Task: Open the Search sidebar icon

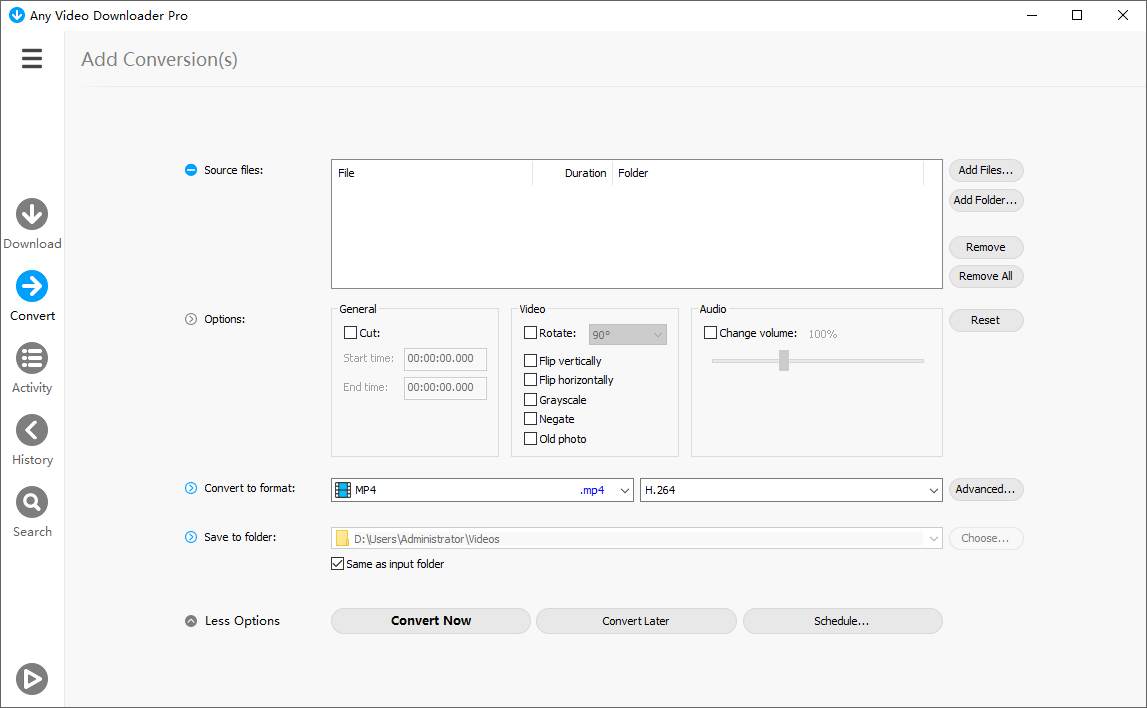Action: click(x=32, y=502)
